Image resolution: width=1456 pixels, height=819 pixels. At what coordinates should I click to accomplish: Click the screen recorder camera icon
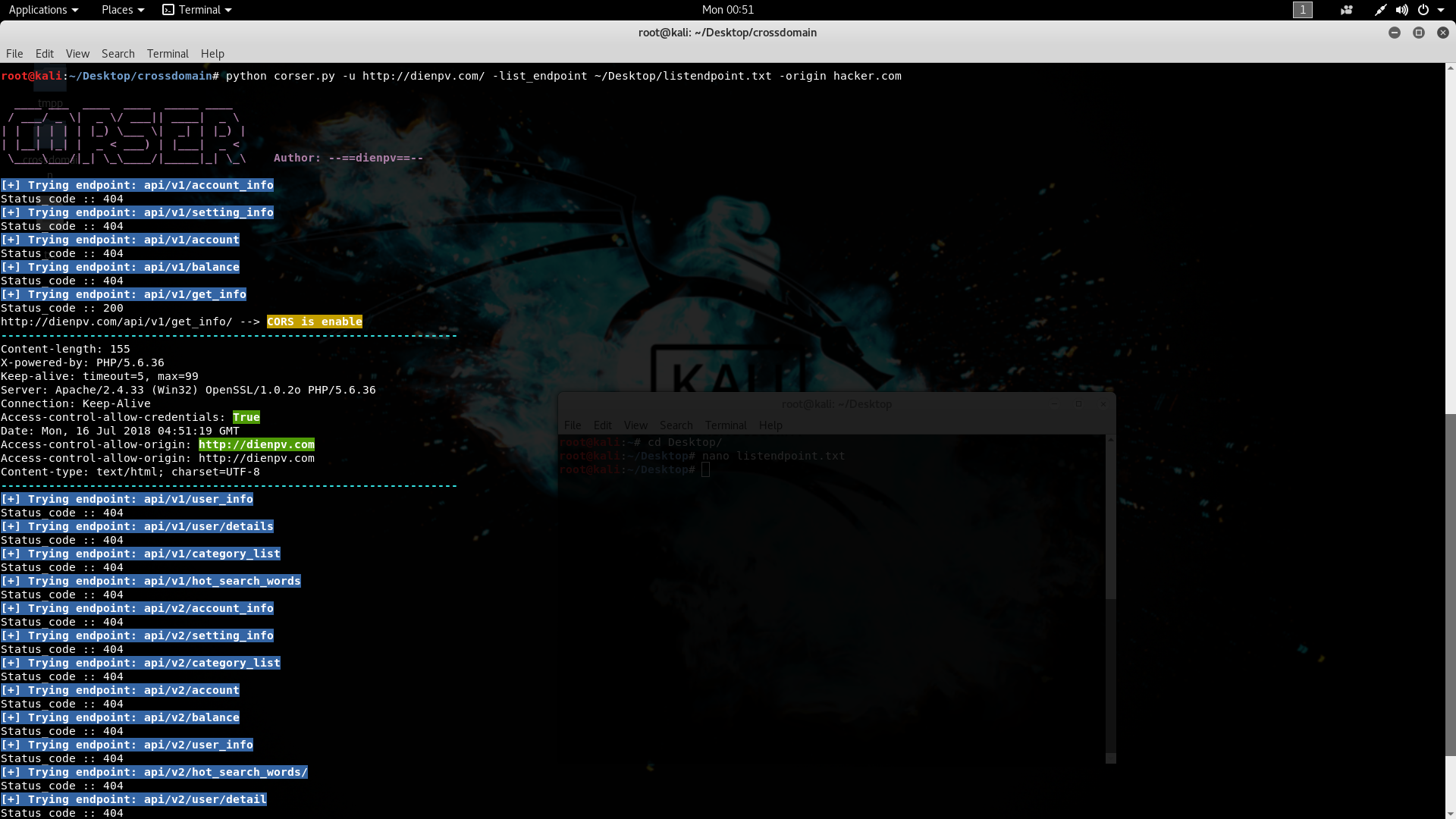(x=1347, y=10)
